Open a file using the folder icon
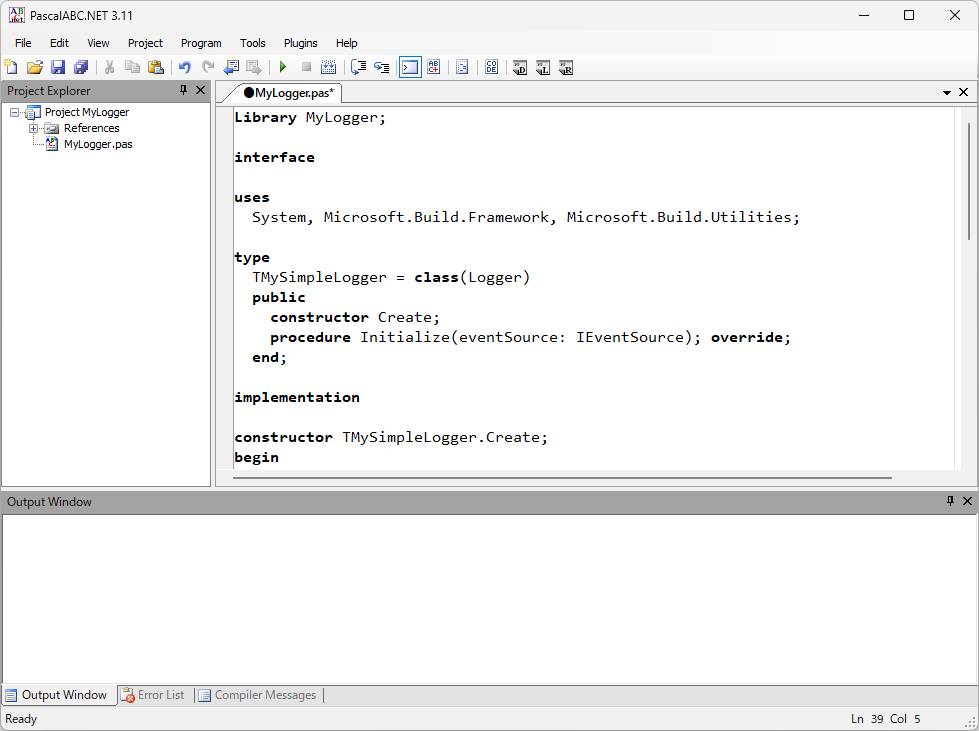 tap(34, 67)
